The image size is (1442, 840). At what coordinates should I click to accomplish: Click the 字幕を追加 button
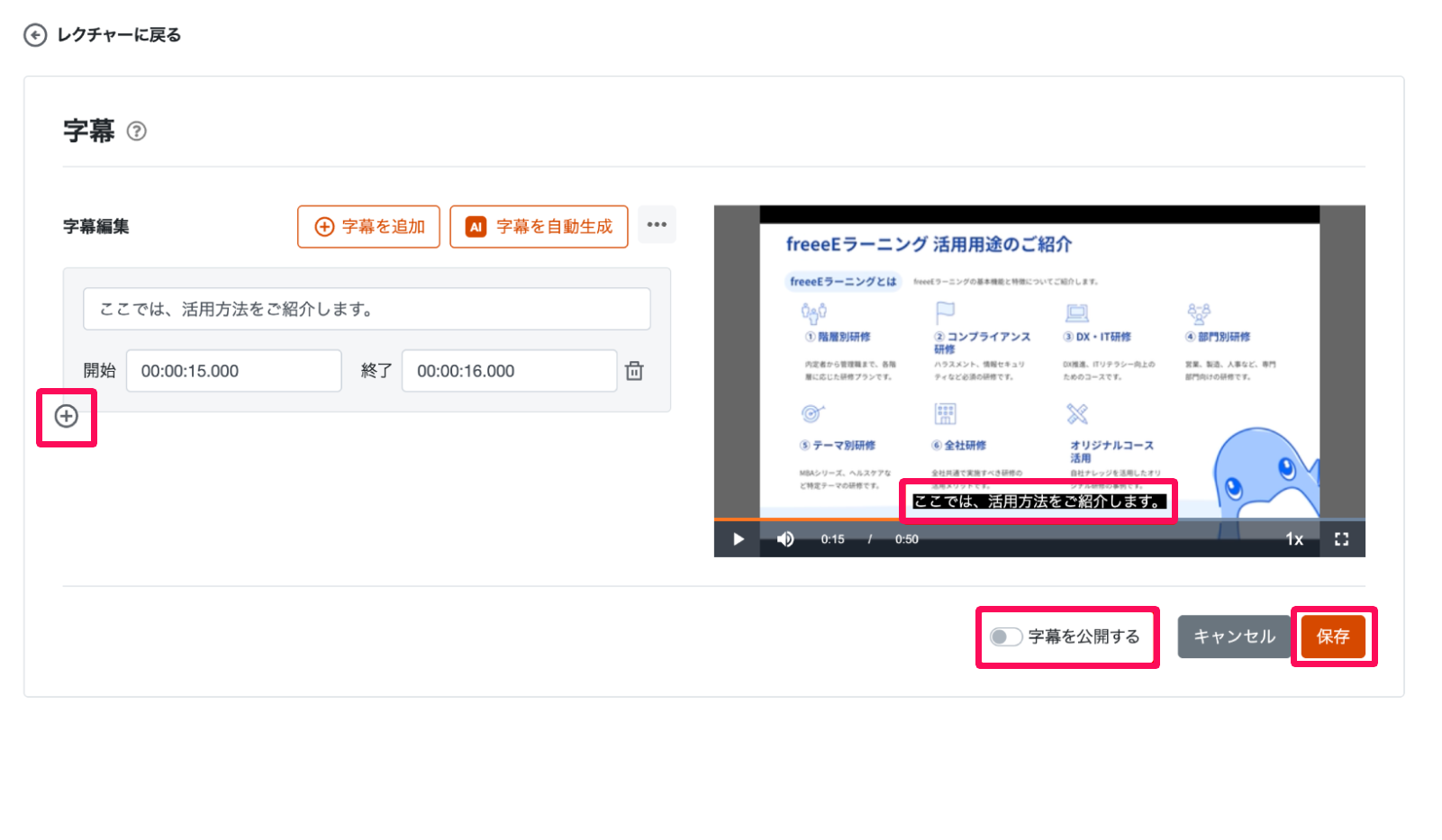coord(368,226)
